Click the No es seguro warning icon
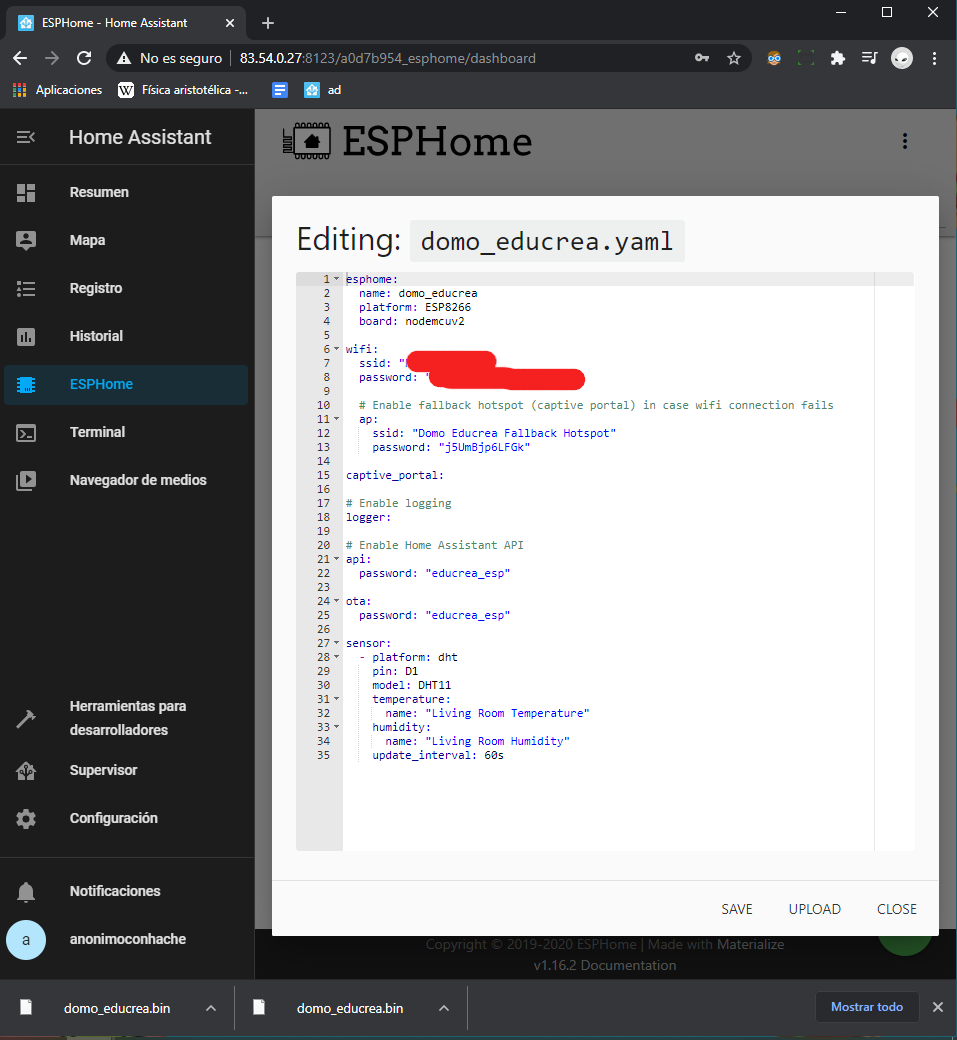Screen dimensions: 957x1040 click(124, 58)
